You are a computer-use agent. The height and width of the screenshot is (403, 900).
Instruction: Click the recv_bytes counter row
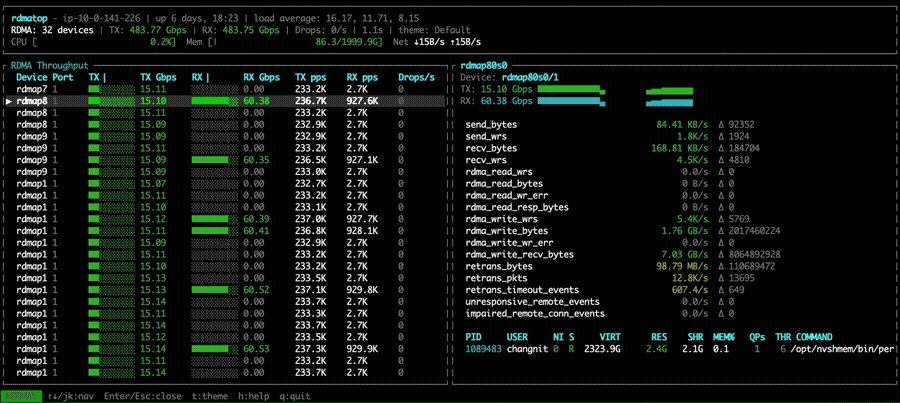pyautogui.click(x=610, y=148)
